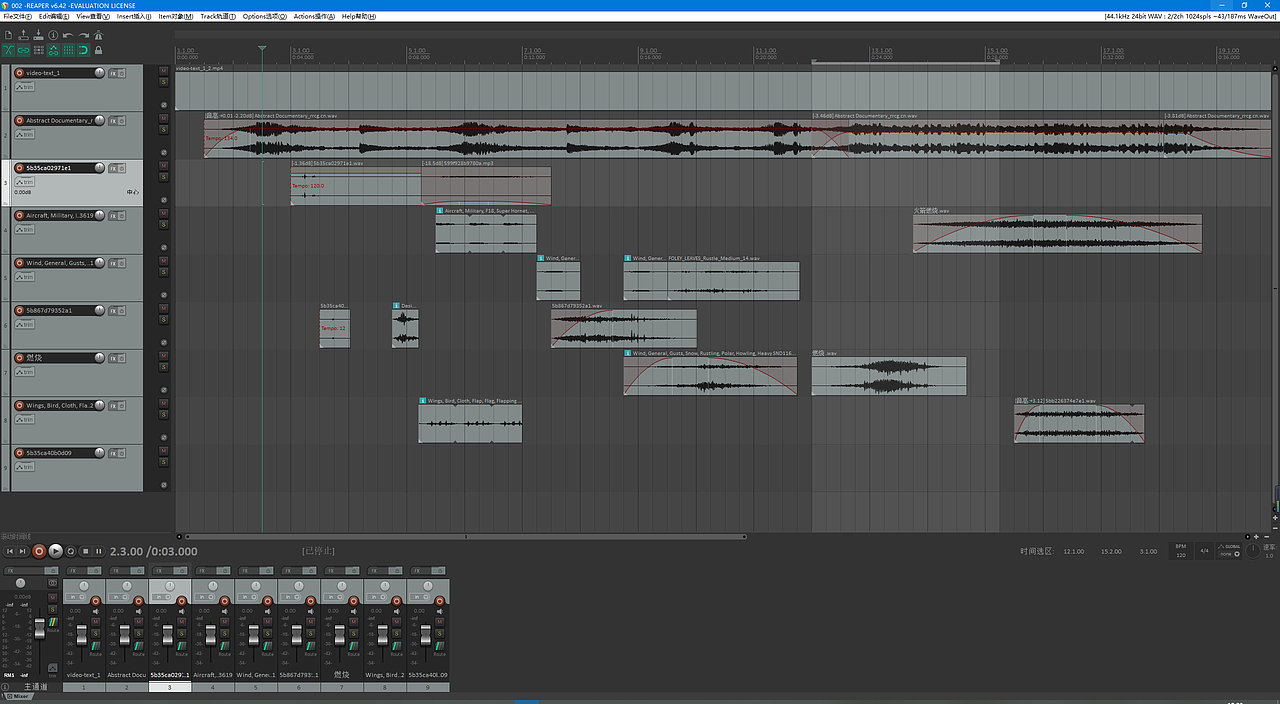Open Insert menu
1280x704 pixels.
click(x=134, y=17)
